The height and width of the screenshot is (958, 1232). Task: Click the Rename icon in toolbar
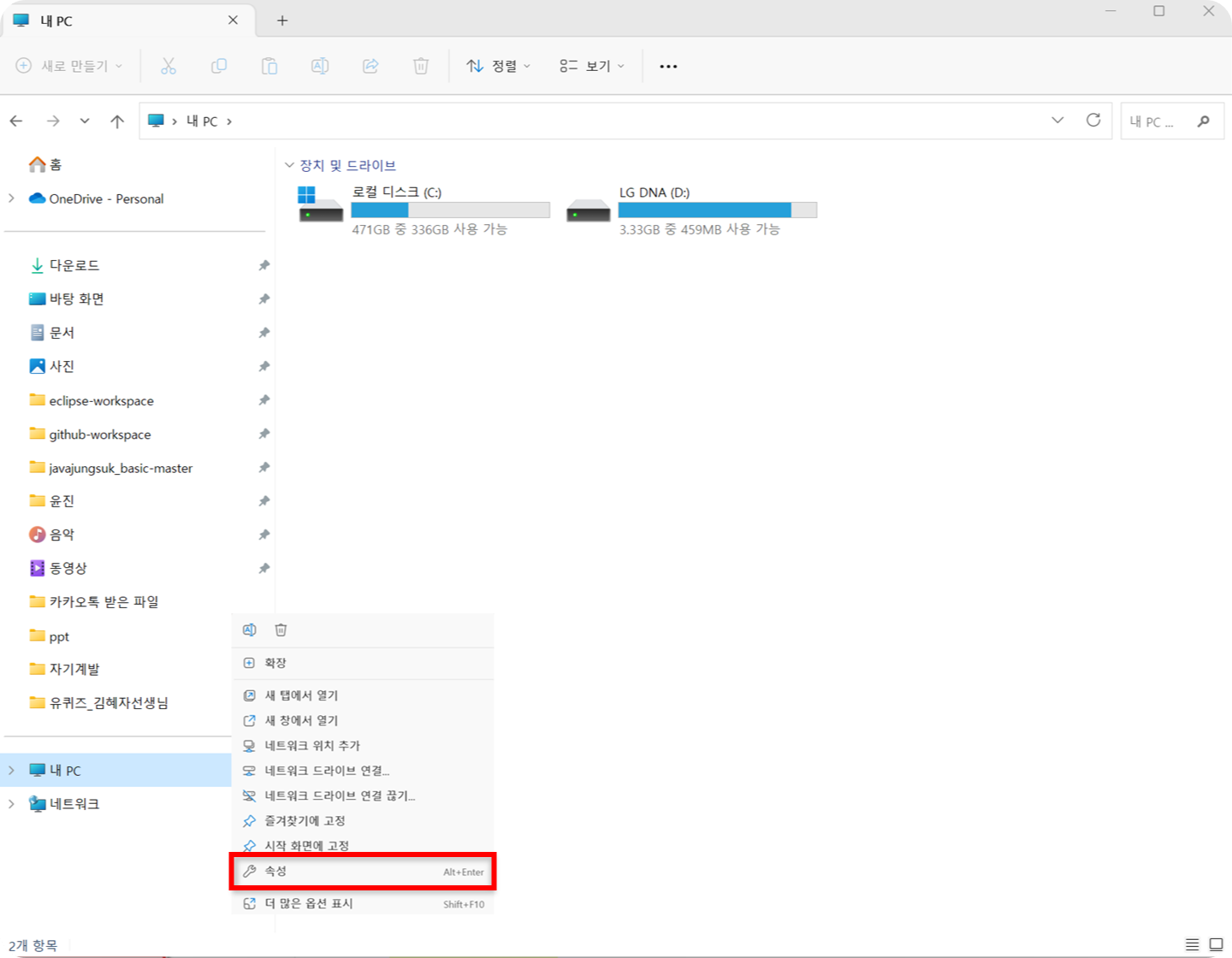point(320,66)
